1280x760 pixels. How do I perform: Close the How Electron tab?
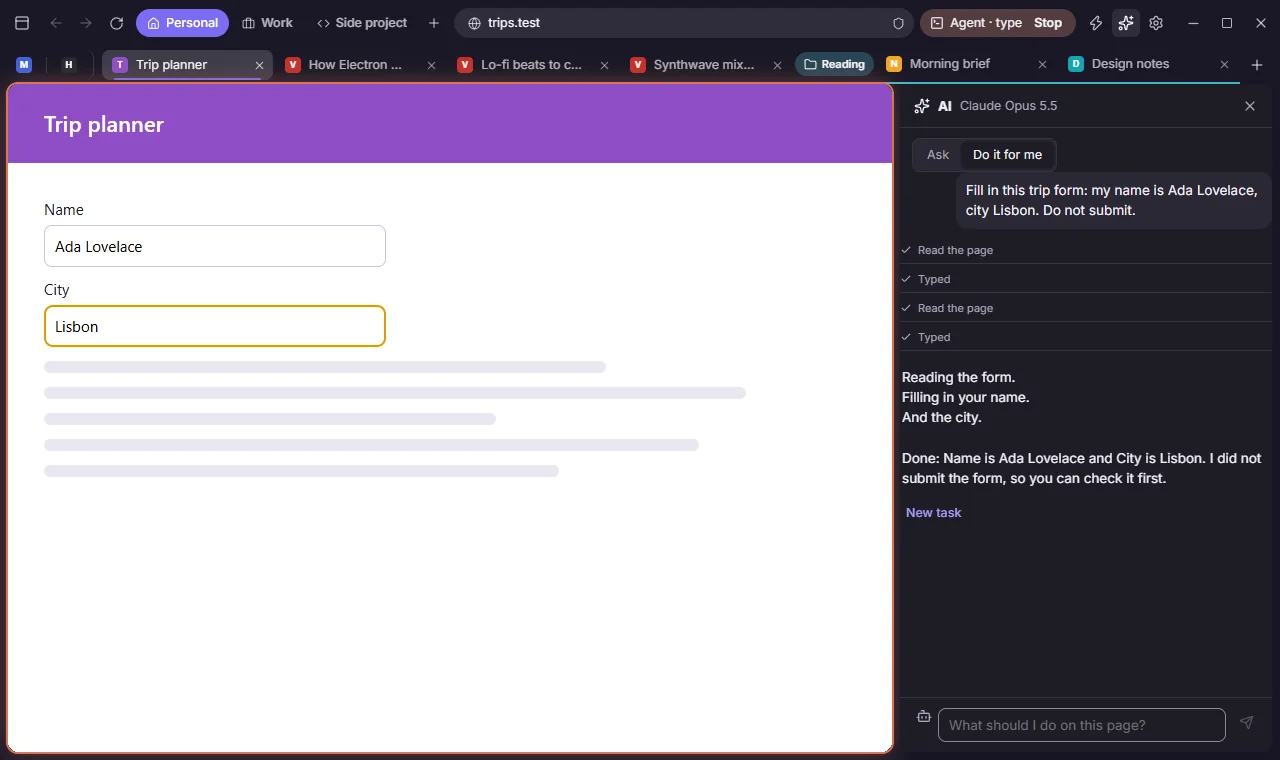pyautogui.click(x=432, y=65)
